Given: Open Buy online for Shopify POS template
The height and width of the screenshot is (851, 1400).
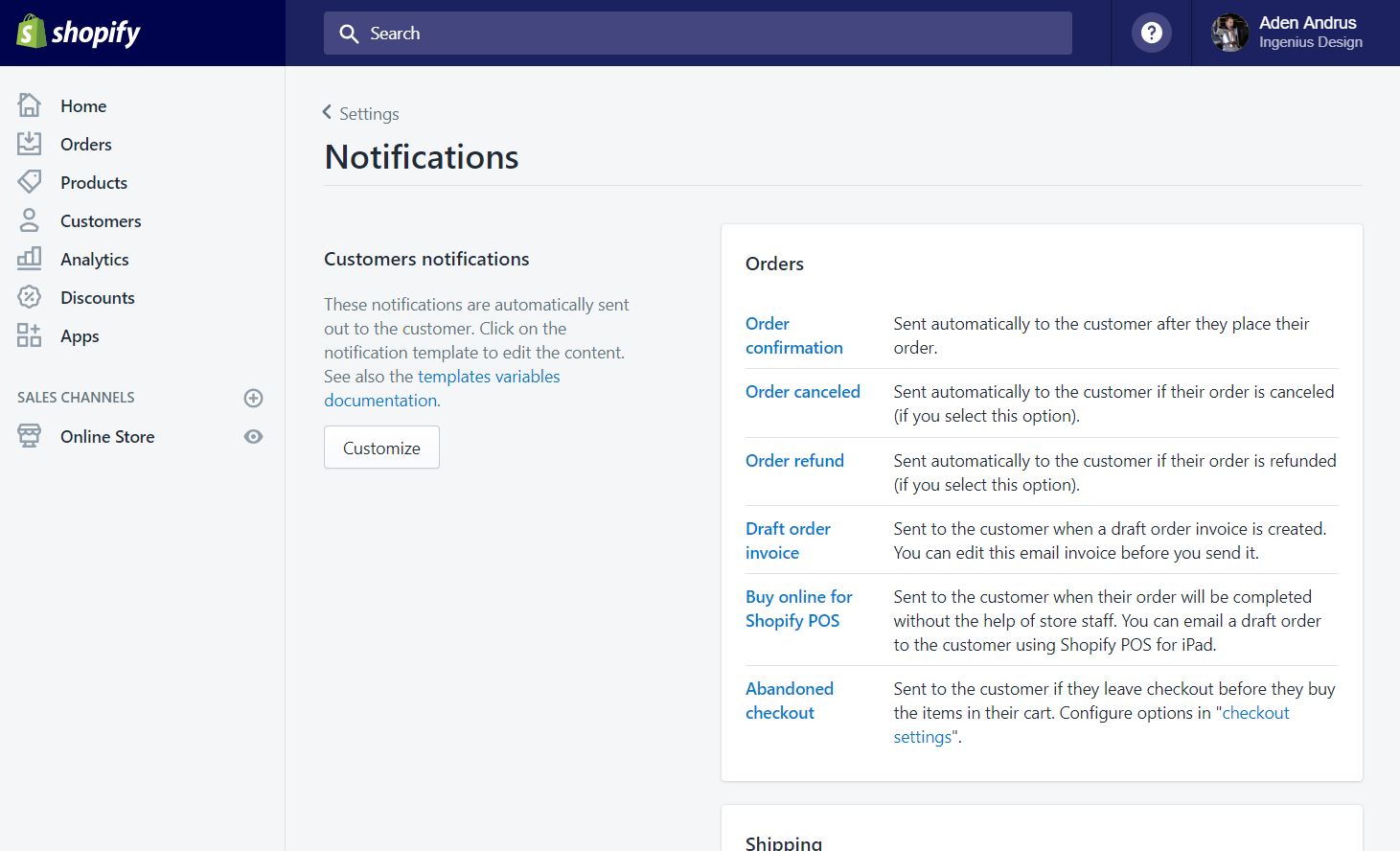Looking at the screenshot, I should (798, 609).
